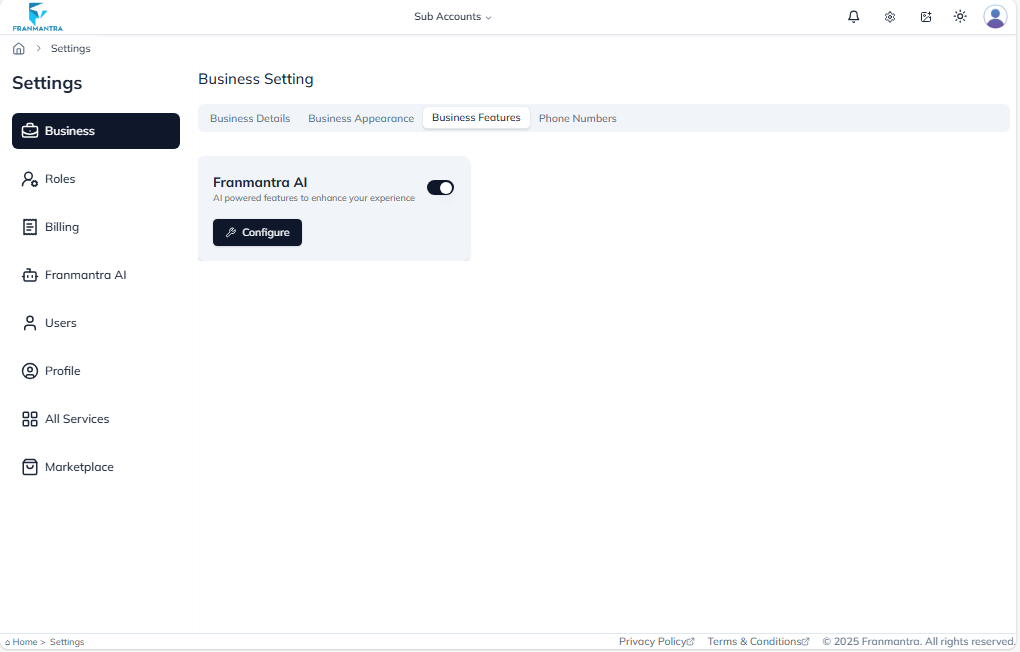Toggle light/dark theme with the sun icon

(959, 16)
